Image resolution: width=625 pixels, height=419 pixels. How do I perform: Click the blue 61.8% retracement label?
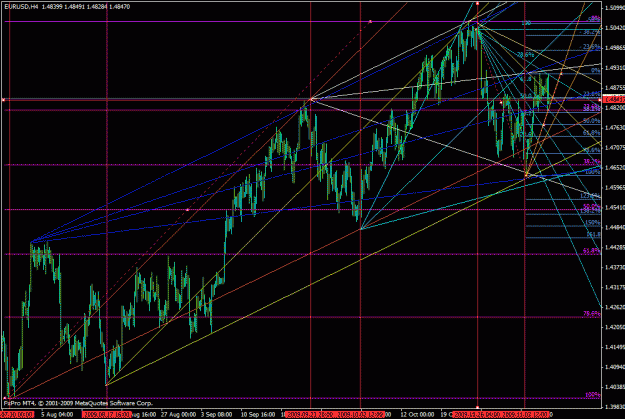(x=592, y=133)
